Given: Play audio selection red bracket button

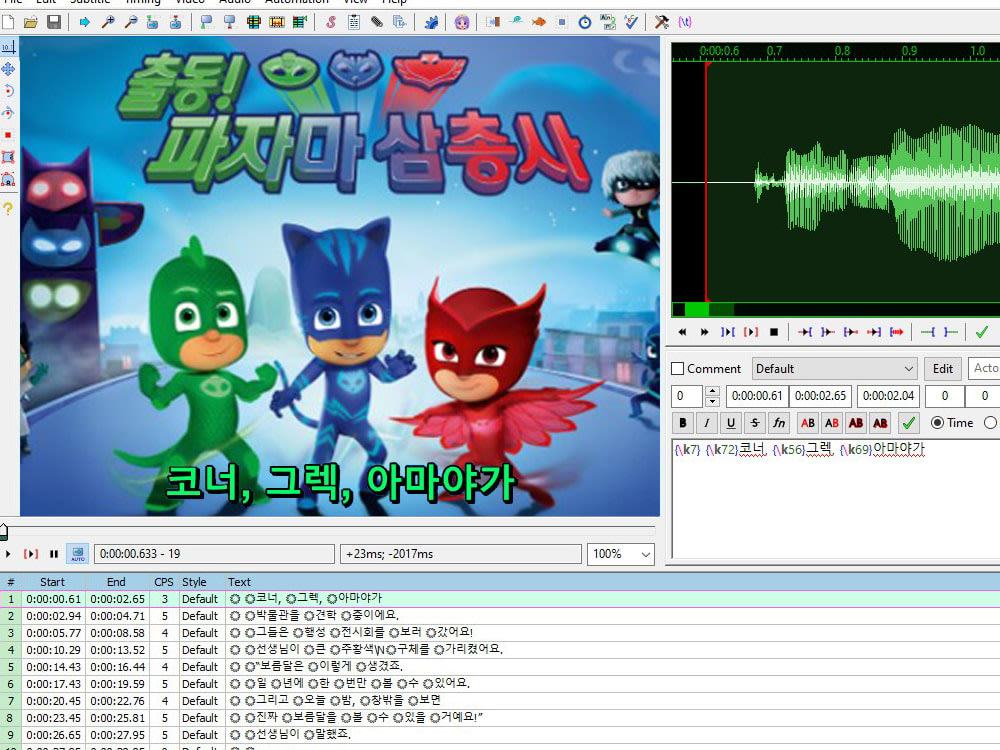Looking at the screenshot, I should [751, 332].
